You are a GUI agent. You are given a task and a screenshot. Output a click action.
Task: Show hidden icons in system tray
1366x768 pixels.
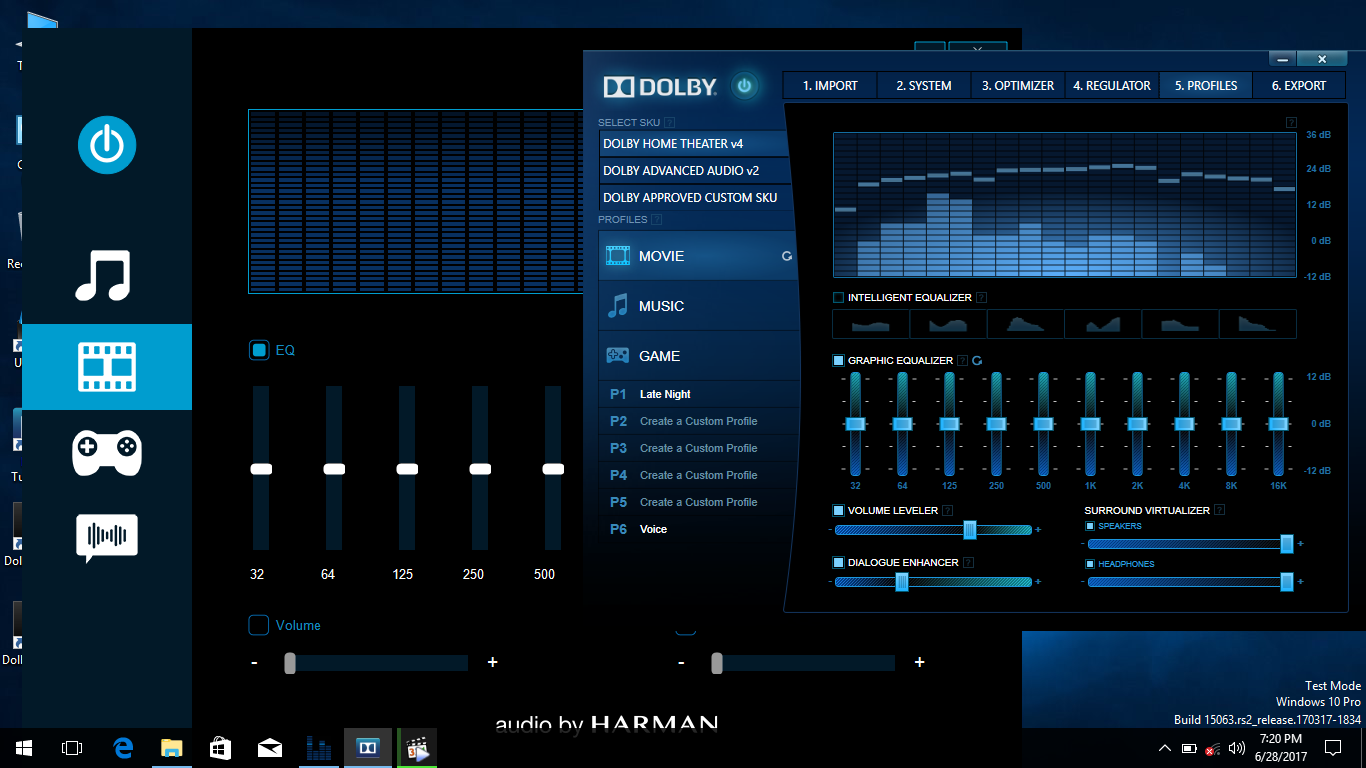pyautogui.click(x=1164, y=748)
